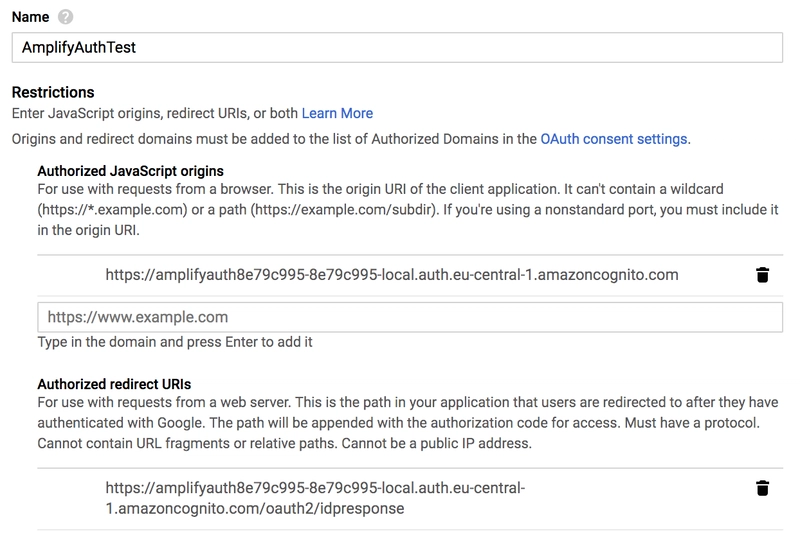Focus the Name field containing AmplifyAuthTest
Image resolution: width=800 pixels, height=533 pixels.
(397, 47)
